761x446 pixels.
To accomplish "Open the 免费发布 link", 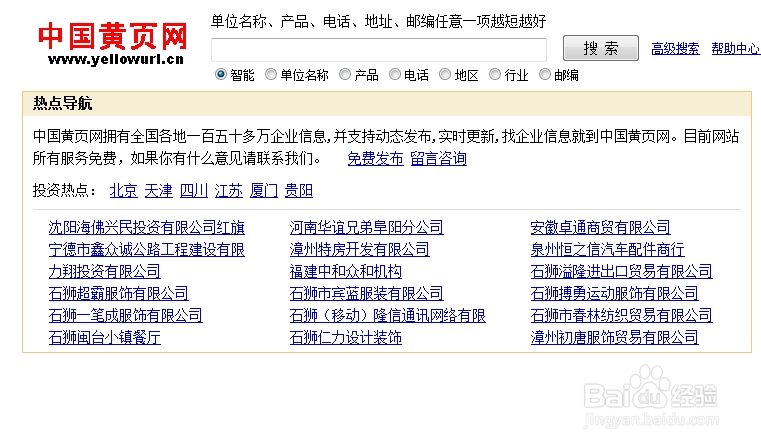I will click(375, 159).
